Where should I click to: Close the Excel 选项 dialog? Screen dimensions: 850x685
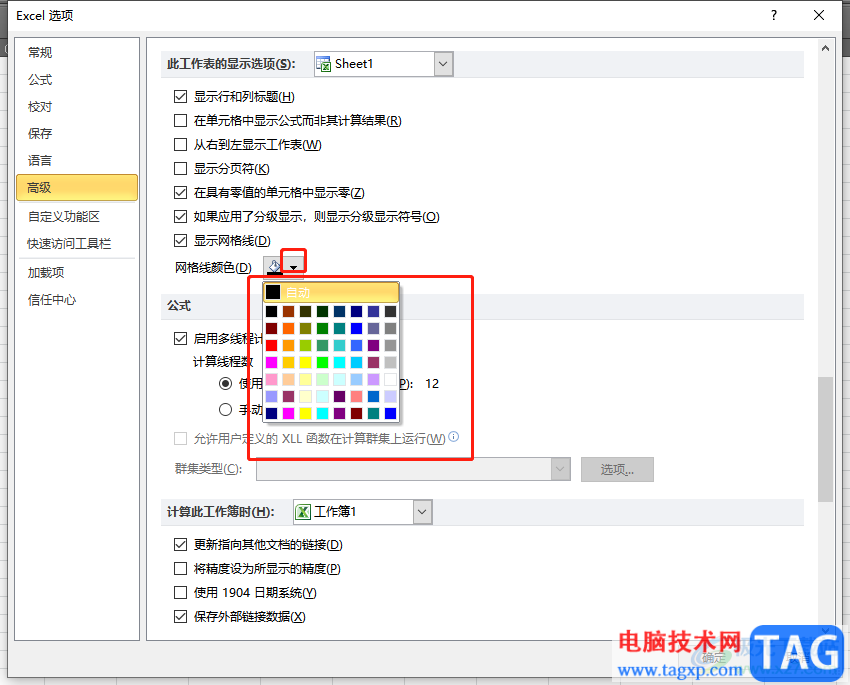click(x=819, y=15)
